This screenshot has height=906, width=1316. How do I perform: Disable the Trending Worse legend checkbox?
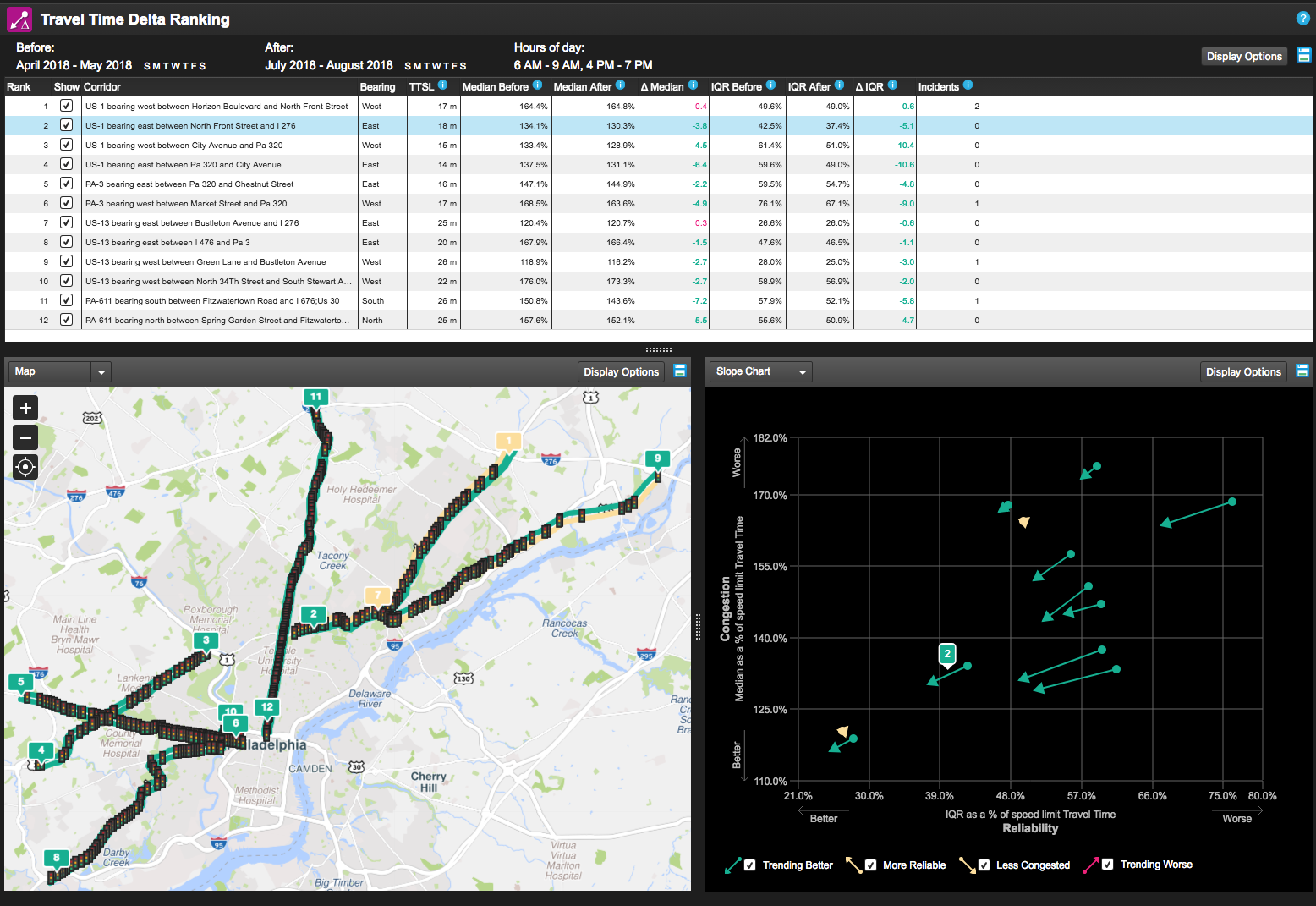point(1109,865)
